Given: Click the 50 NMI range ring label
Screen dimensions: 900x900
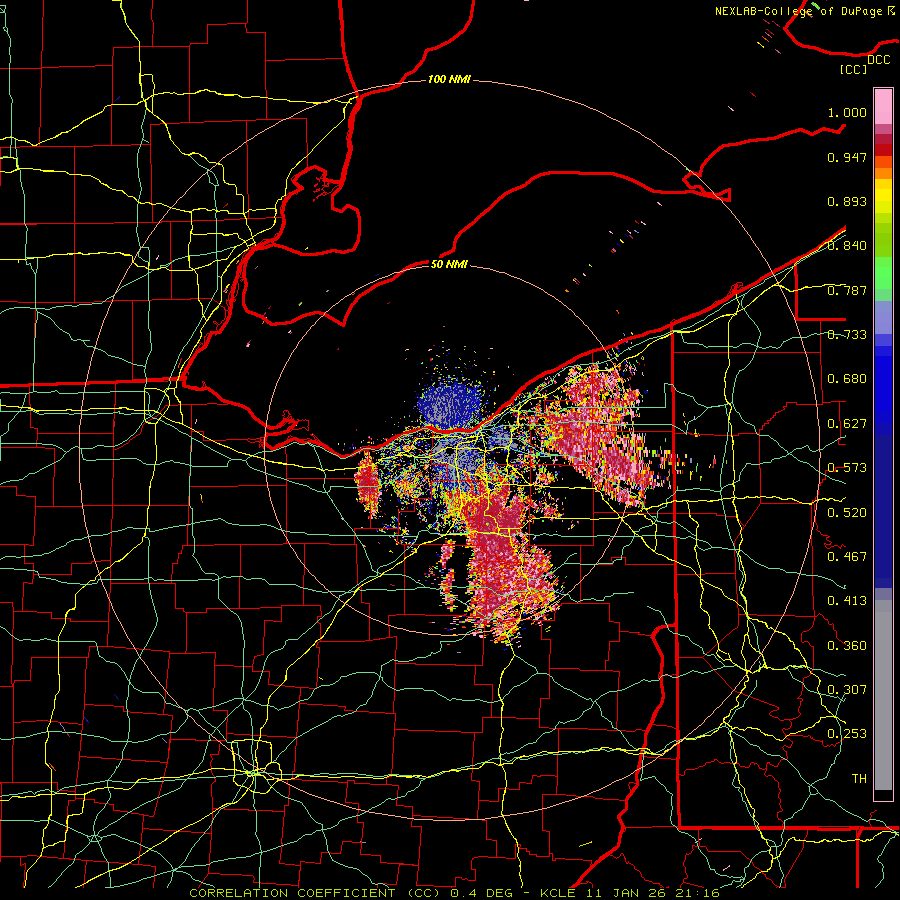Looking at the screenshot, I should pos(449,264).
